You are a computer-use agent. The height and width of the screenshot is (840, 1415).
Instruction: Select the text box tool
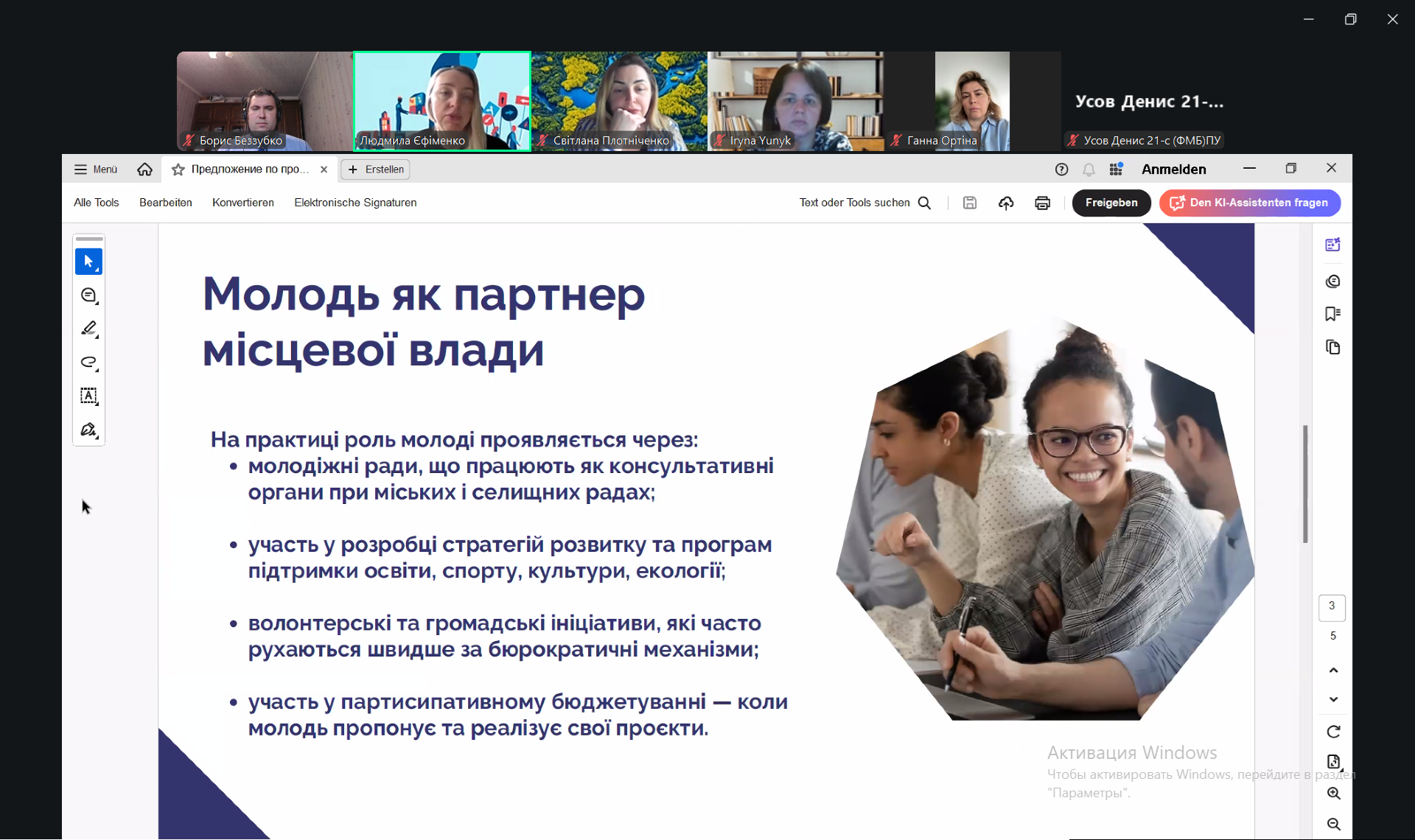click(88, 396)
